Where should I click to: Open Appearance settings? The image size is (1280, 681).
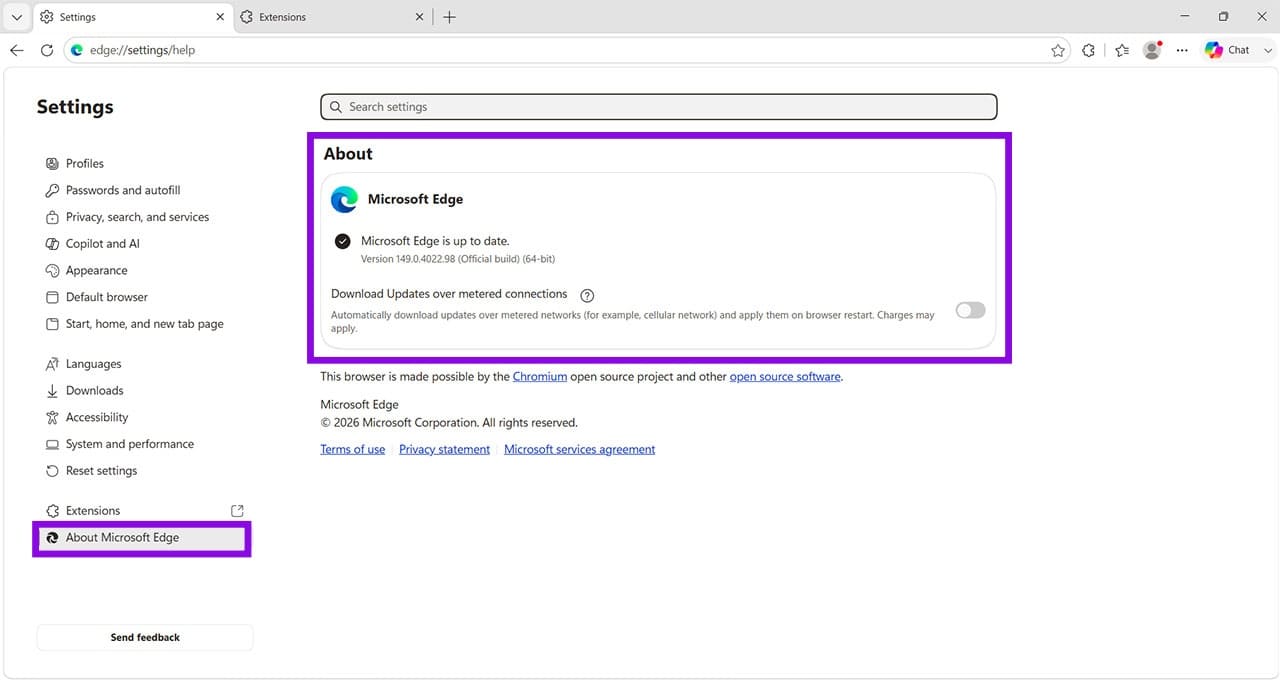pos(96,271)
